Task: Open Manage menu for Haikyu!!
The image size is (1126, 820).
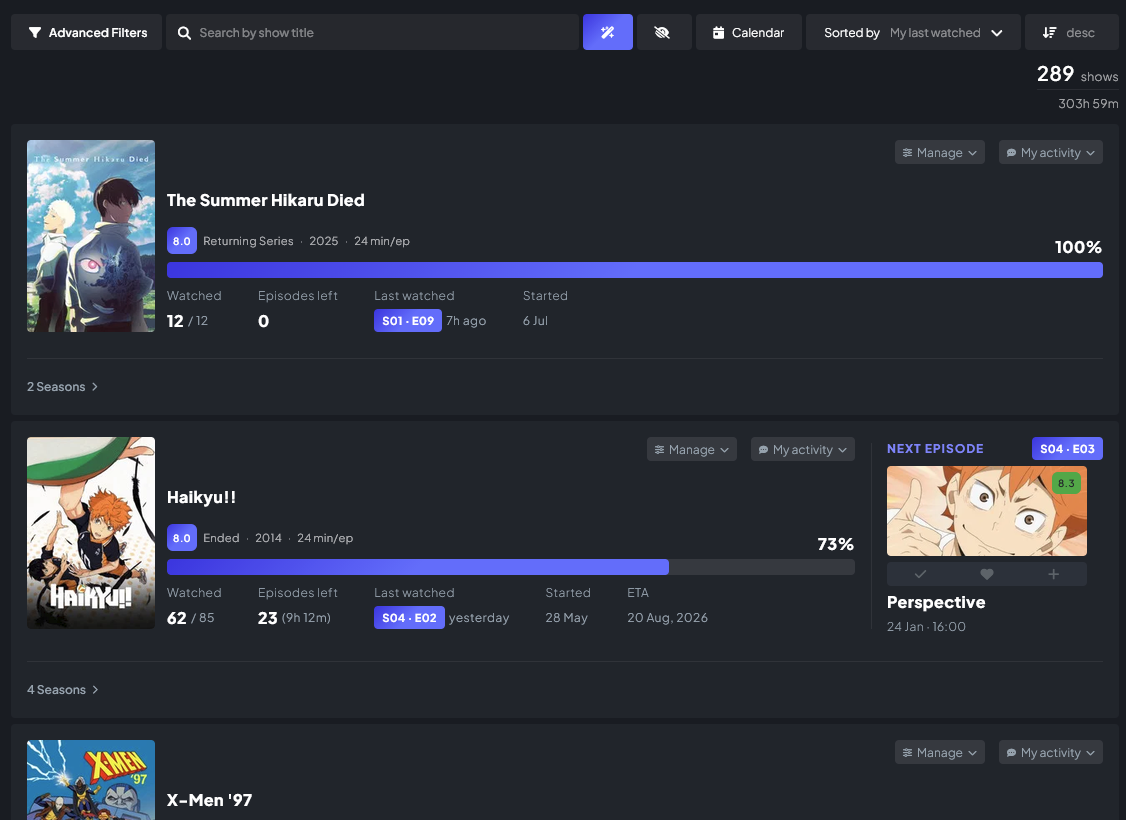Action: [692, 449]
